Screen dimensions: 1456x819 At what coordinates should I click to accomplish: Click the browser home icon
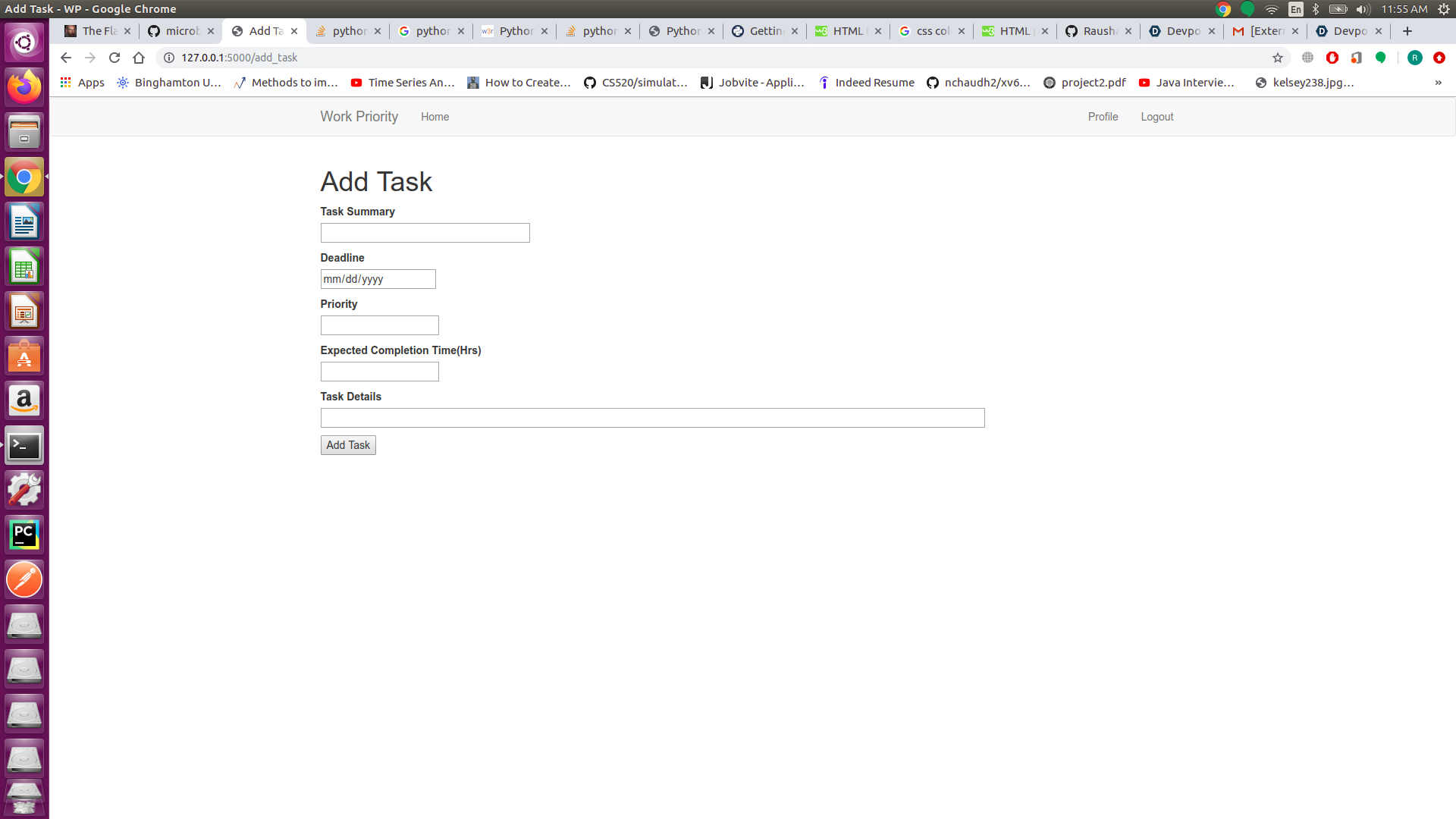click(x=139, y=58)
